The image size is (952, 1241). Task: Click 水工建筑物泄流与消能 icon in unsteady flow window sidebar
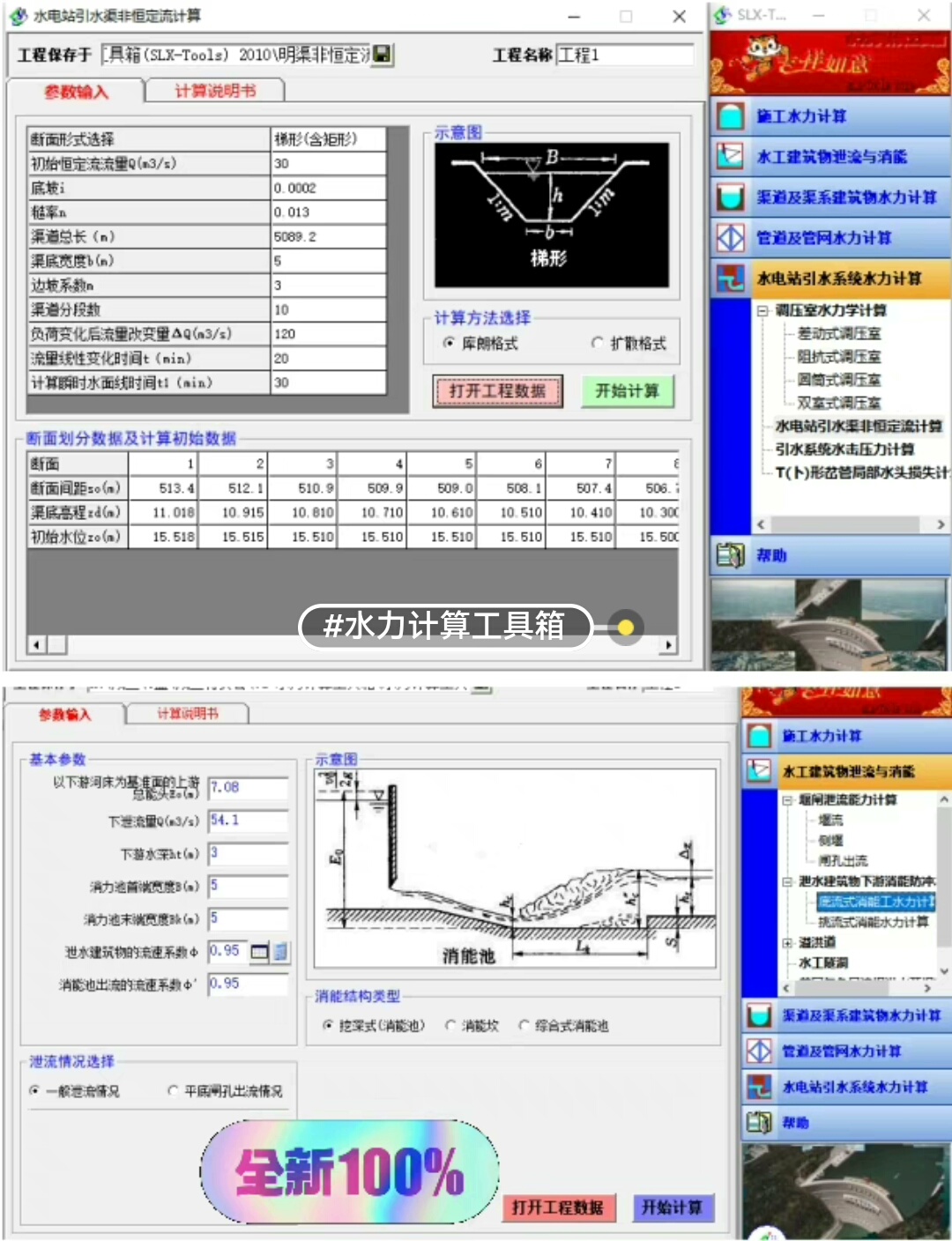pos(730,157)
